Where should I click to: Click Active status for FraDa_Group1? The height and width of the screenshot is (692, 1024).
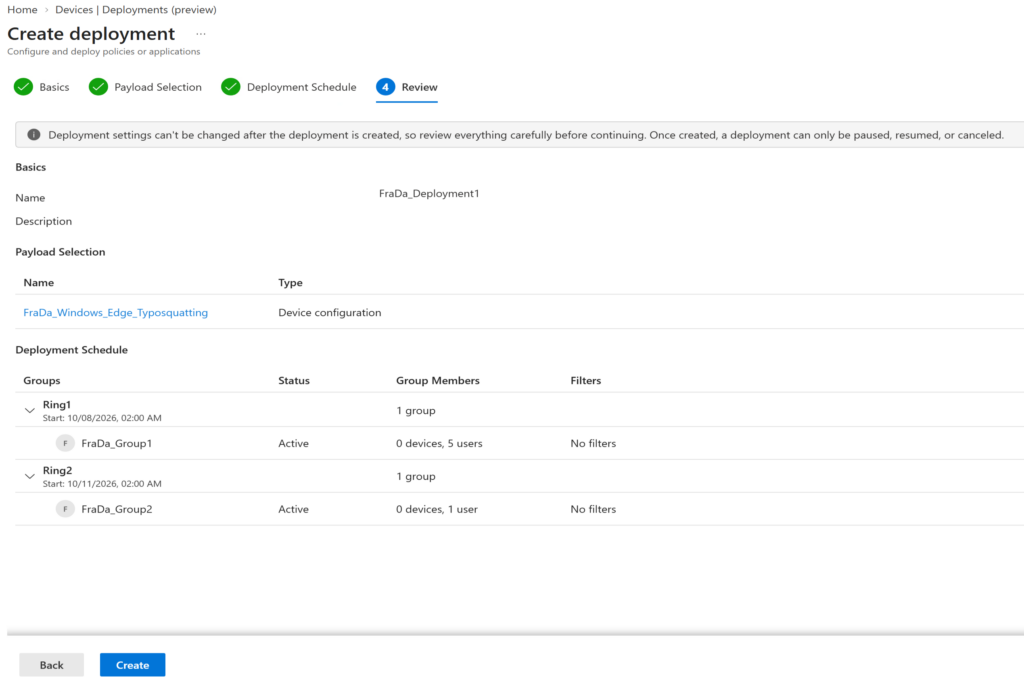[293, 443]
